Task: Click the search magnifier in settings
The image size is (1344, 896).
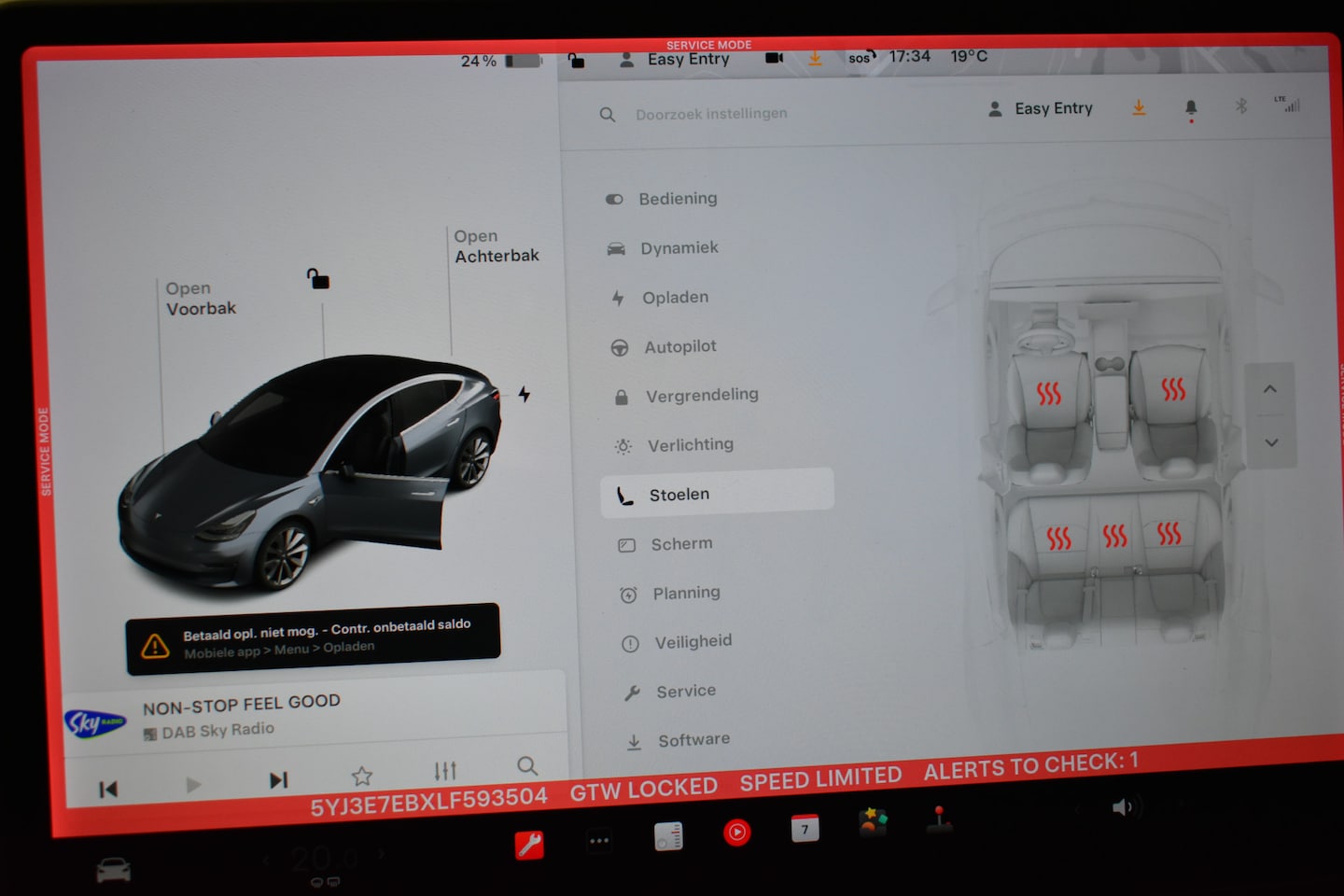Action: 608,115
